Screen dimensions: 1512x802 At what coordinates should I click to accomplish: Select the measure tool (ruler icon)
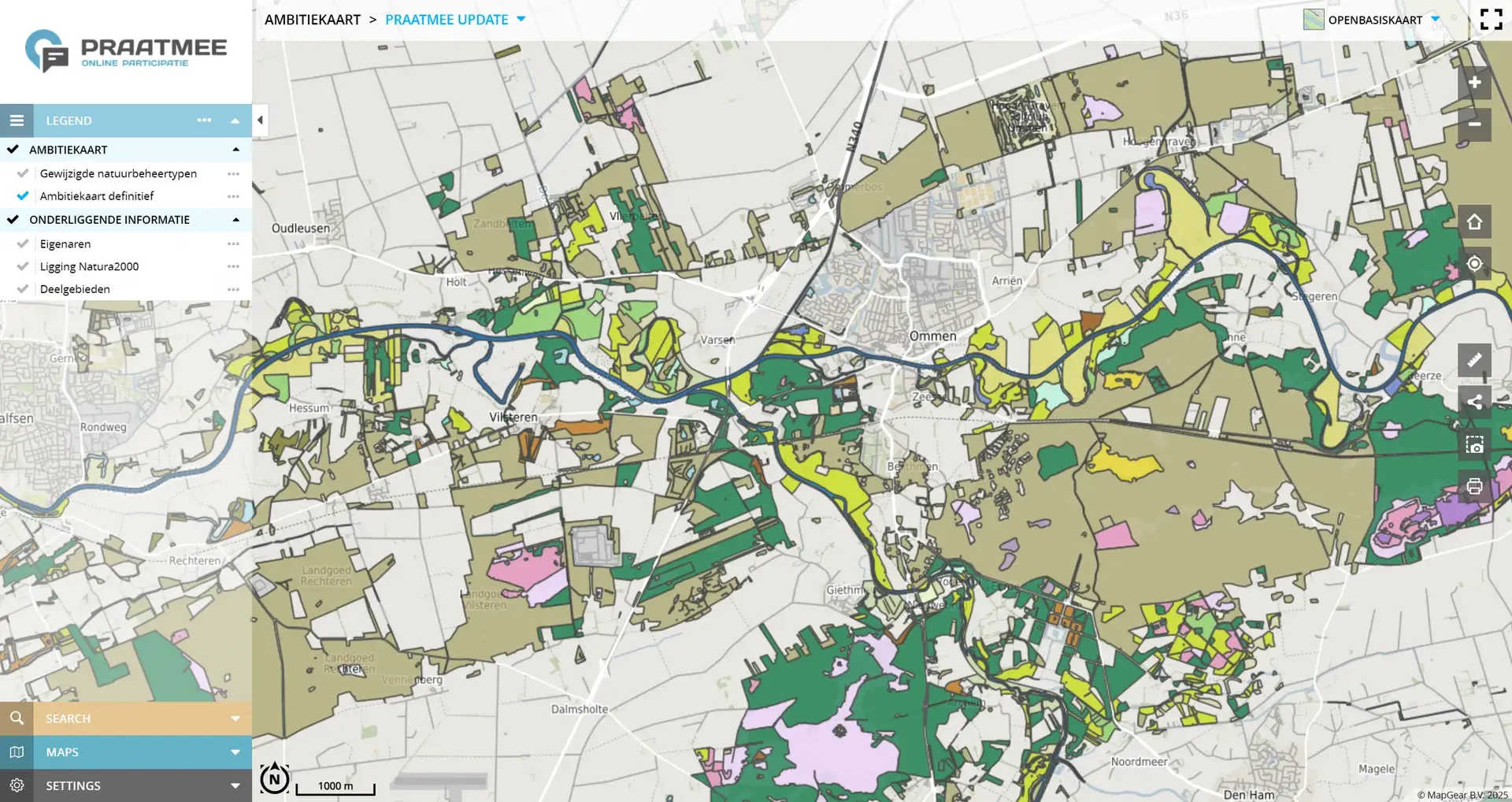click(1474, 361)
